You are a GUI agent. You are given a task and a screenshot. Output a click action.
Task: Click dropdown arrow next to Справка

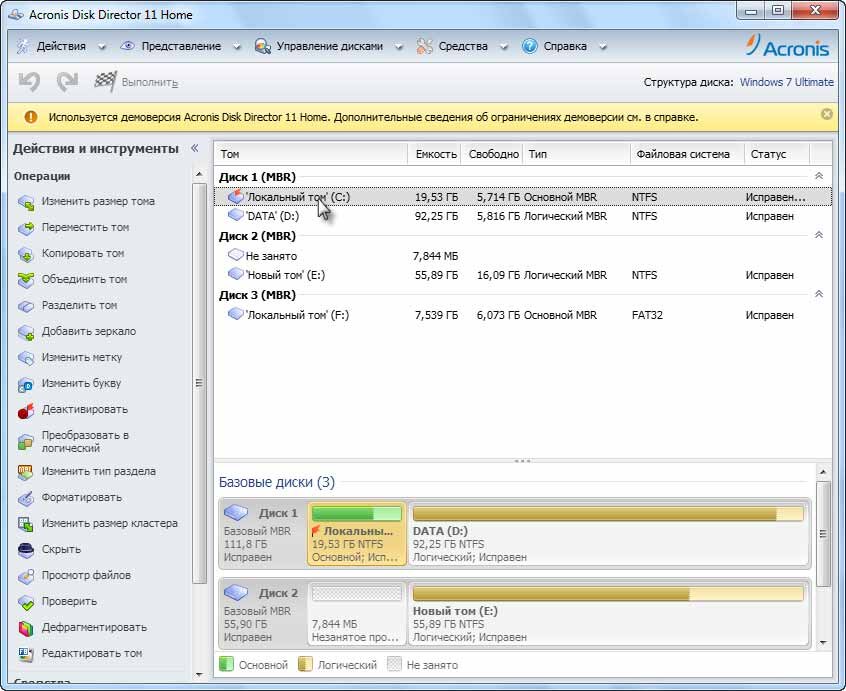[x=603, y=47]
